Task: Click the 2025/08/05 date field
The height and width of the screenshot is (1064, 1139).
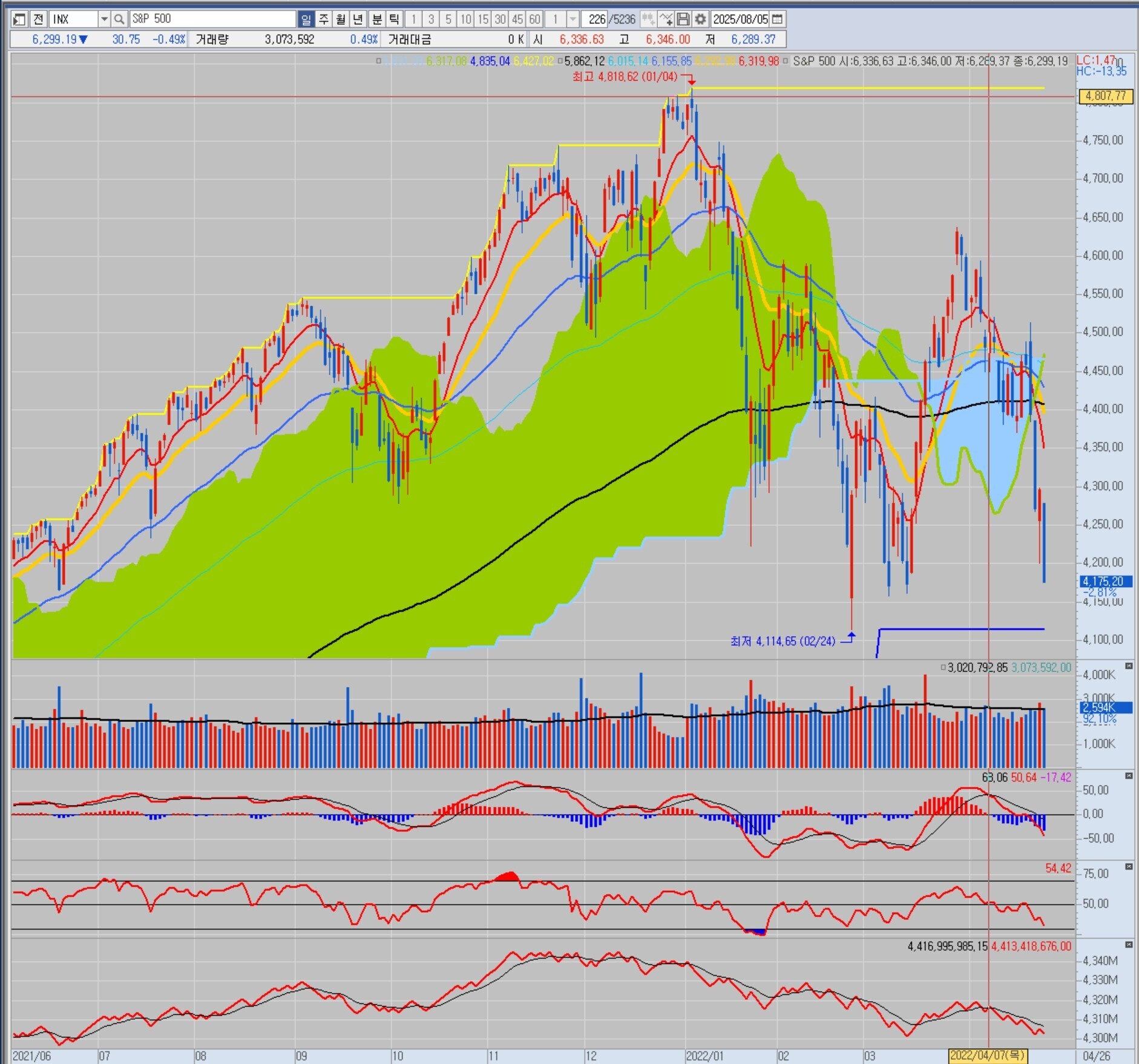Action: click(x=740, y=19)
